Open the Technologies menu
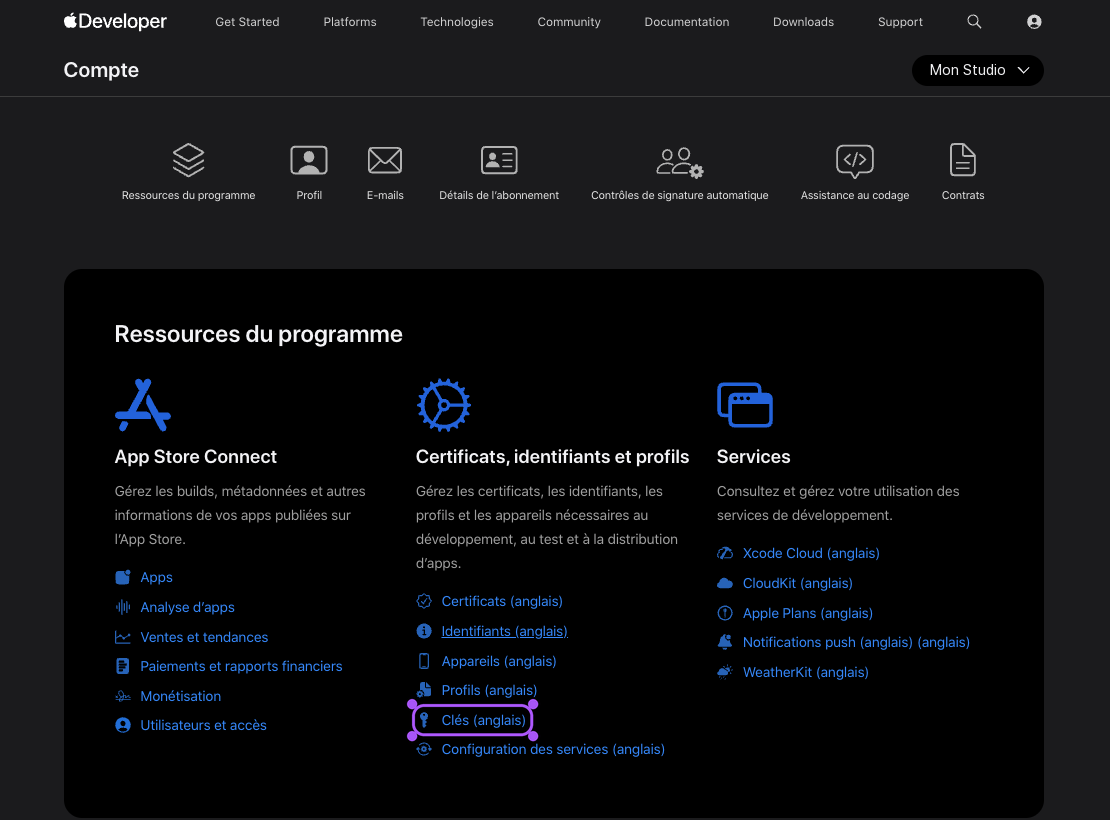 click(457, 22)
